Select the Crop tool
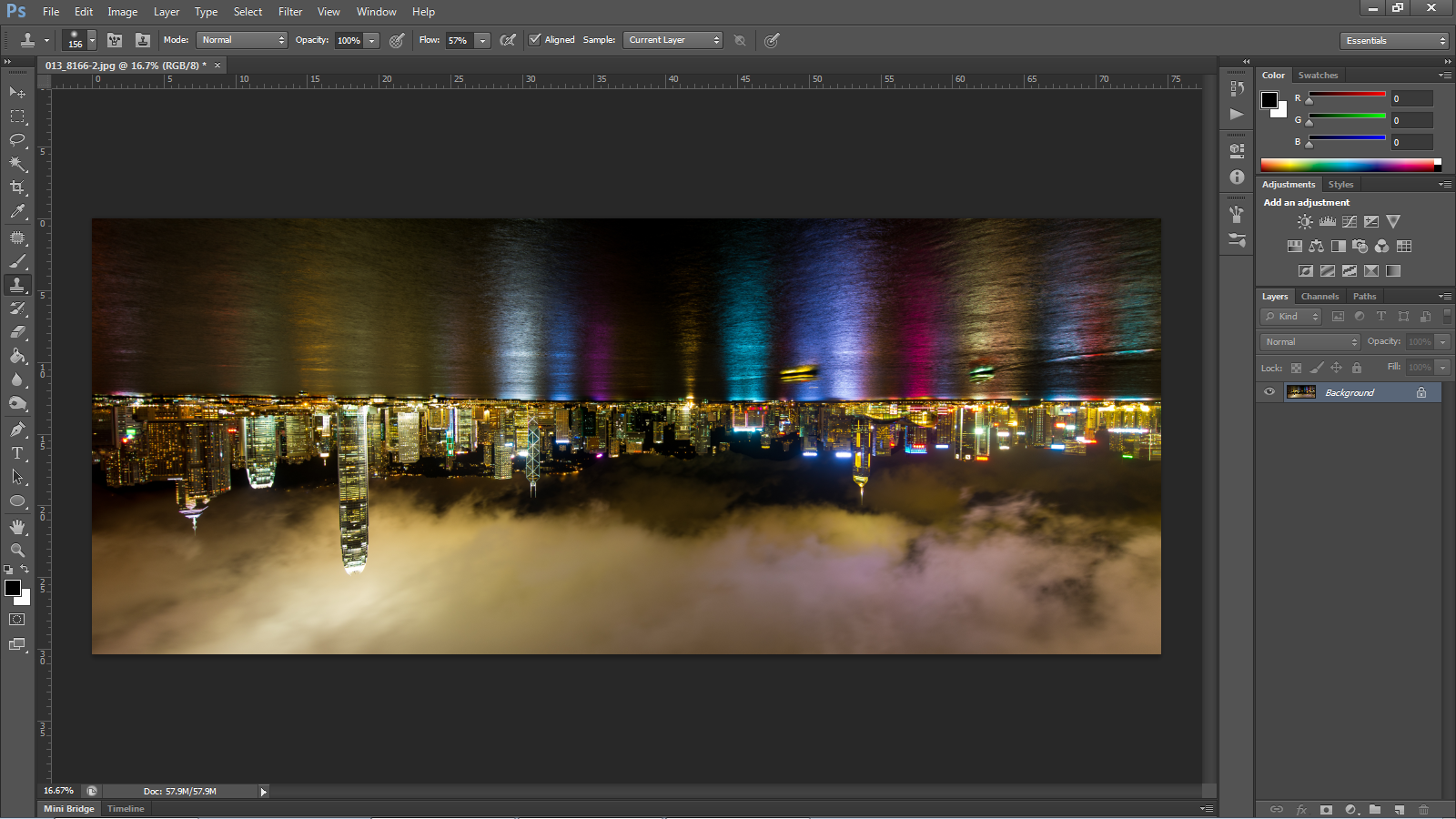 17,187
